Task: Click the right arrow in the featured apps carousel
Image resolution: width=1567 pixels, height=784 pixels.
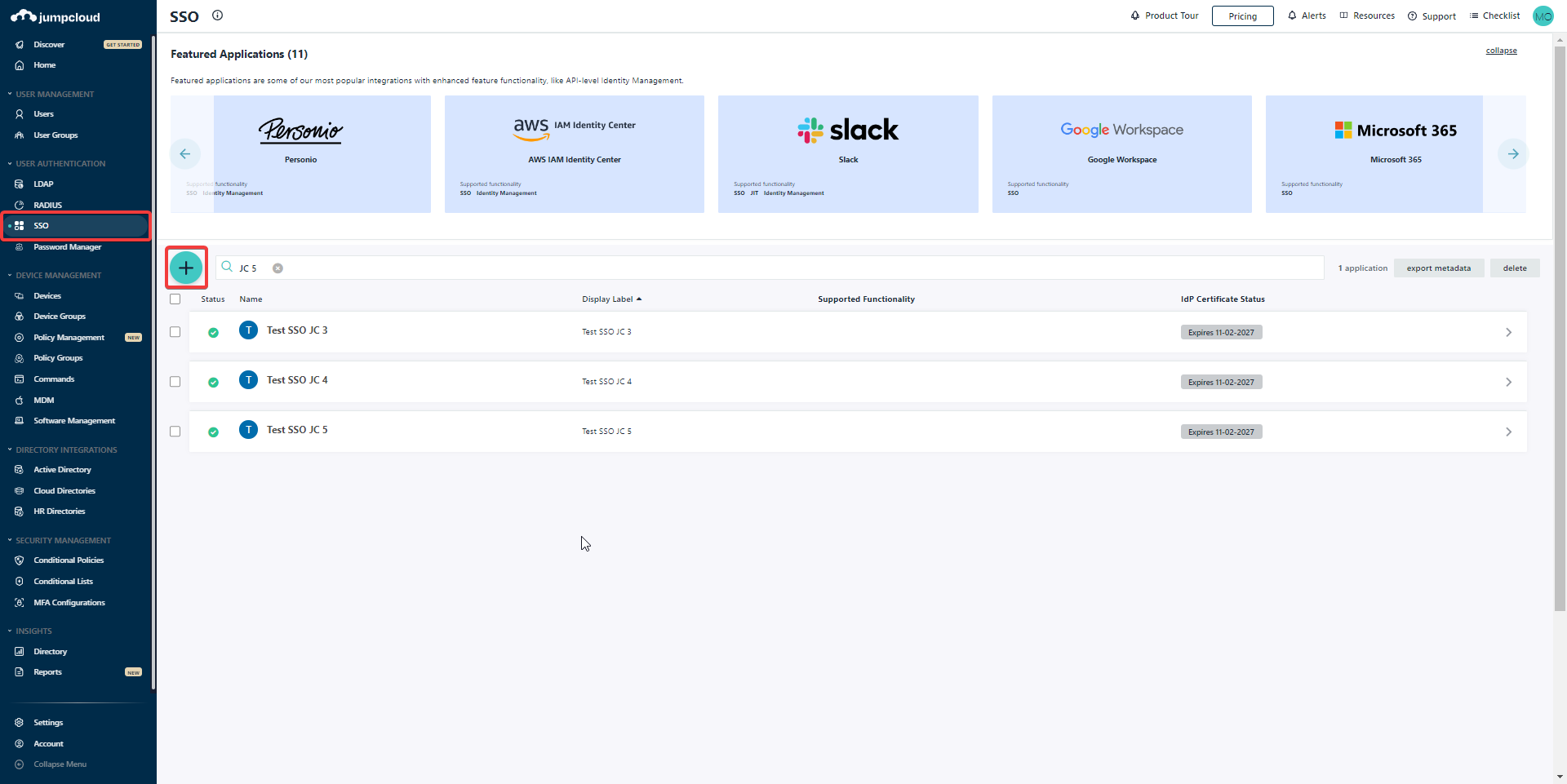Action: [x=1513, y=153]
